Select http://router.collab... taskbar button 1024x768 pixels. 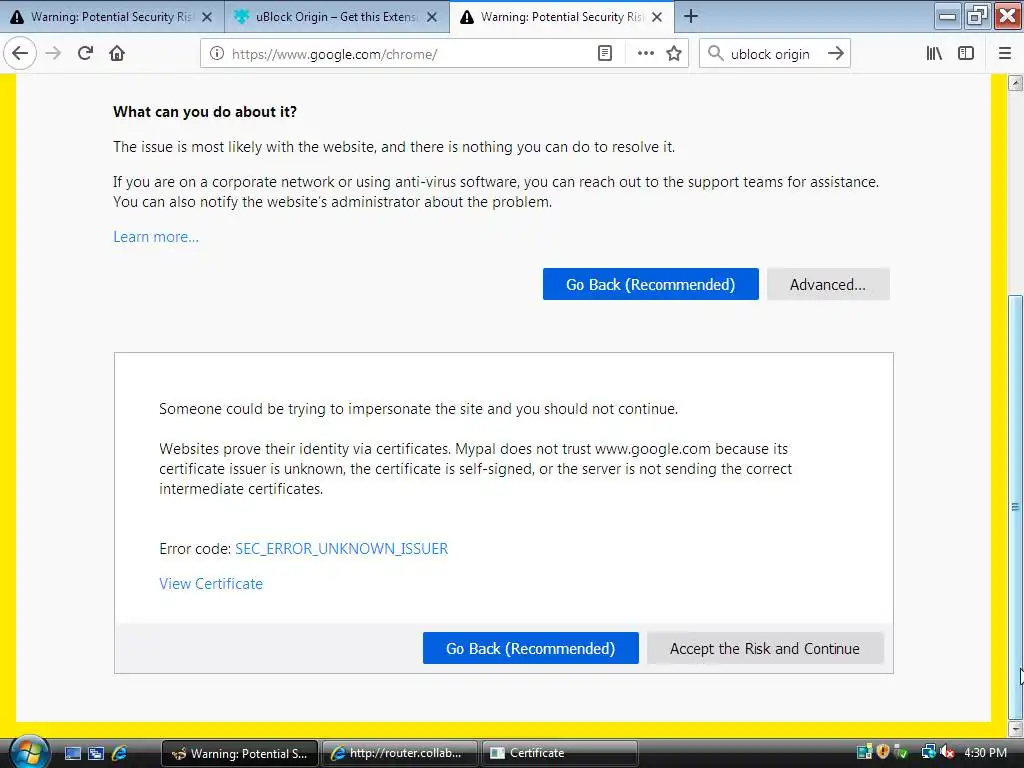tap(399, 753)
